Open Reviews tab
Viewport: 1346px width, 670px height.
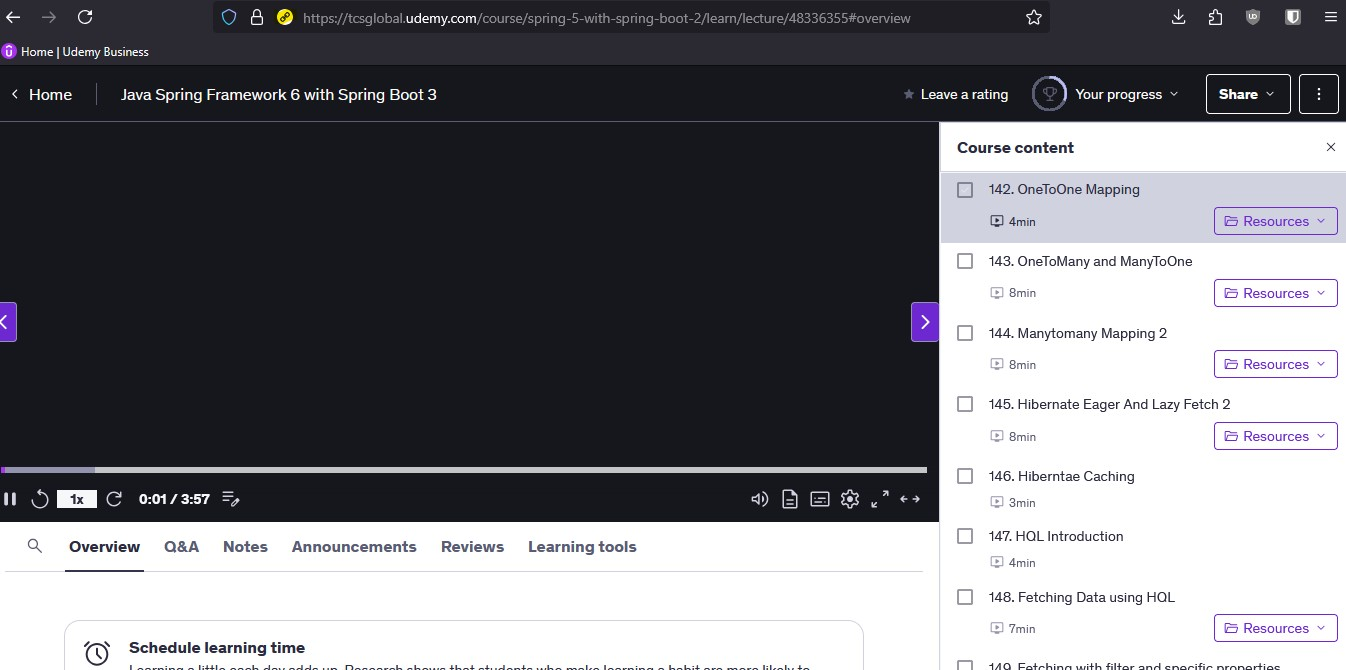click(x=472, y=547)
